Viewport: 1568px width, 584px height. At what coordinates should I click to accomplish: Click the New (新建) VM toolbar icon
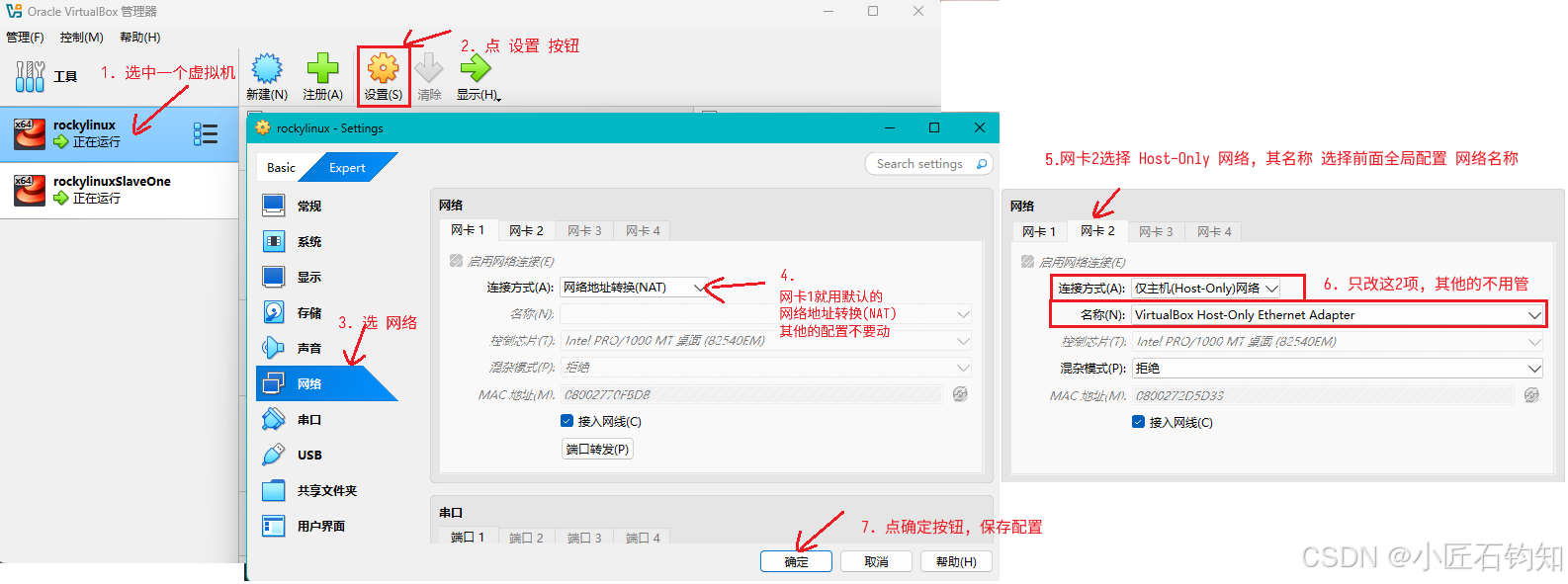[x=267, y=69]
